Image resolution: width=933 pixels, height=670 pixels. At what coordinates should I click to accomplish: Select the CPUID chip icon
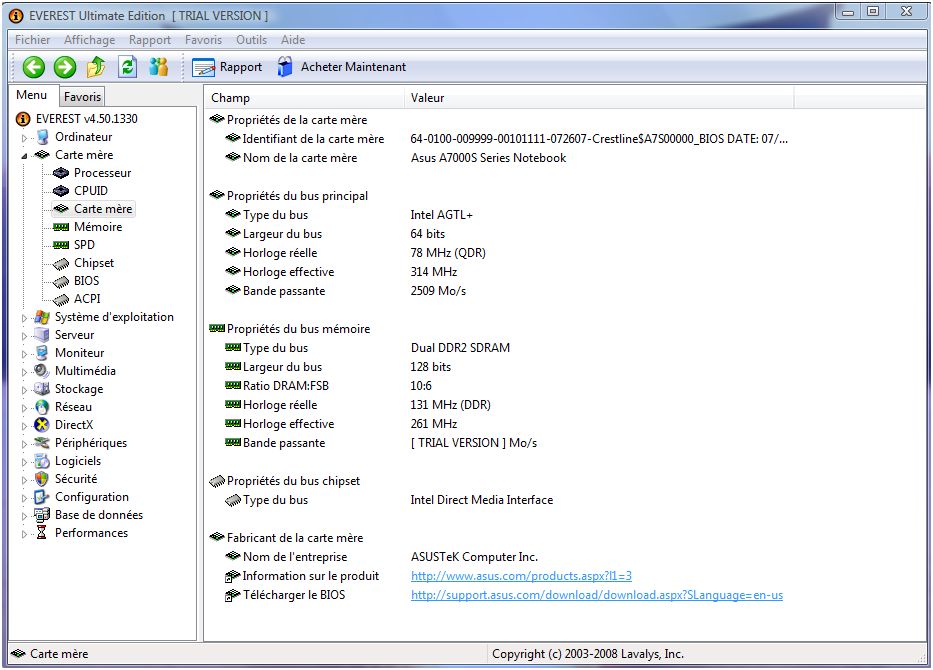(x=61, y=191)
